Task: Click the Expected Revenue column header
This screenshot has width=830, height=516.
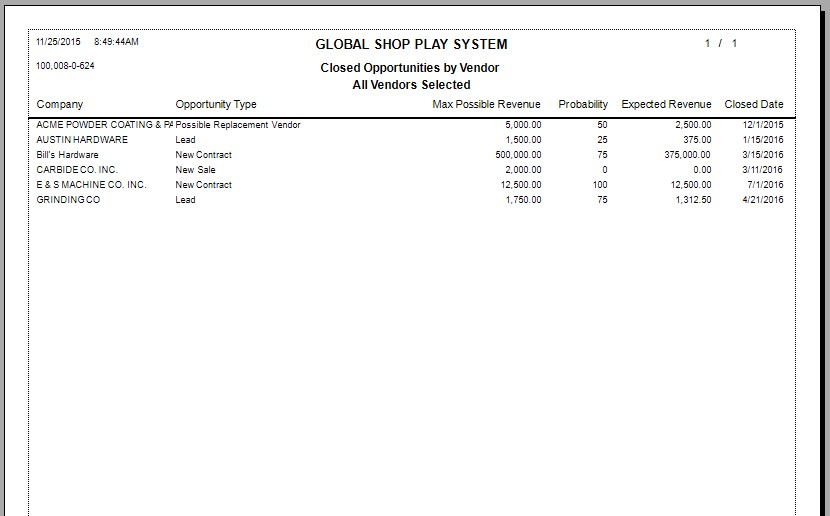Action: 666,104
